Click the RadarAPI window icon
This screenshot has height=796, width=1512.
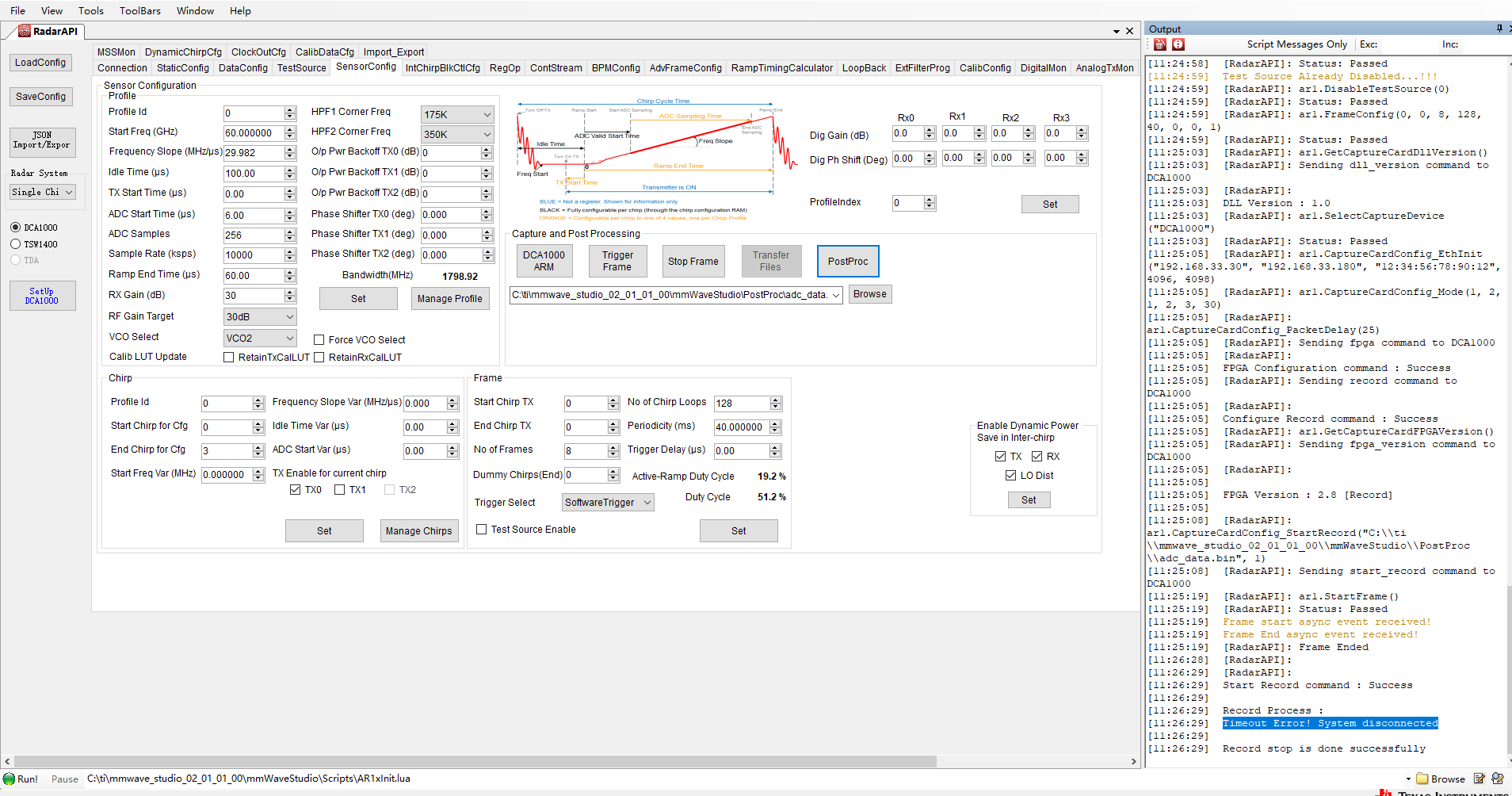point(25,31)
